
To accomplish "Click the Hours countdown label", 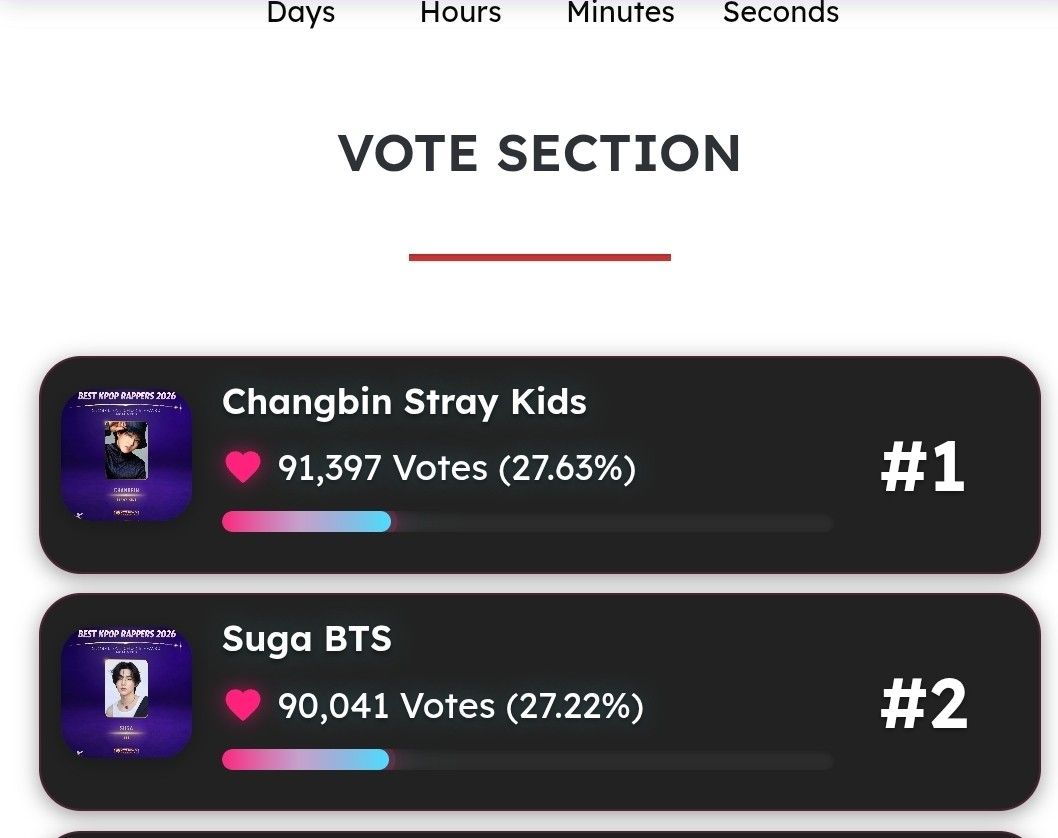I will pyautogui.click(x=460, y=13).
